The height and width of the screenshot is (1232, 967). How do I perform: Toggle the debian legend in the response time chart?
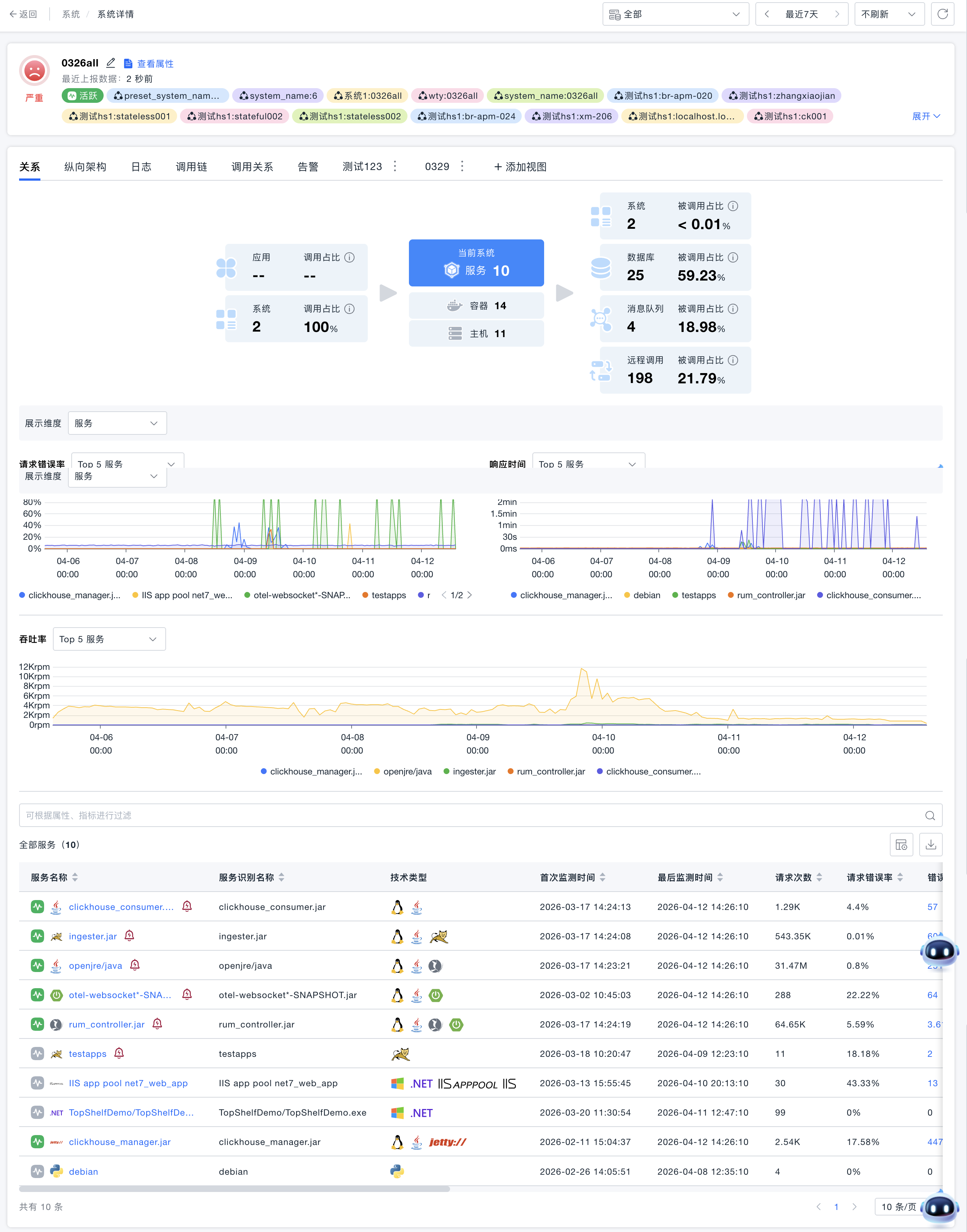click(643, 595)
